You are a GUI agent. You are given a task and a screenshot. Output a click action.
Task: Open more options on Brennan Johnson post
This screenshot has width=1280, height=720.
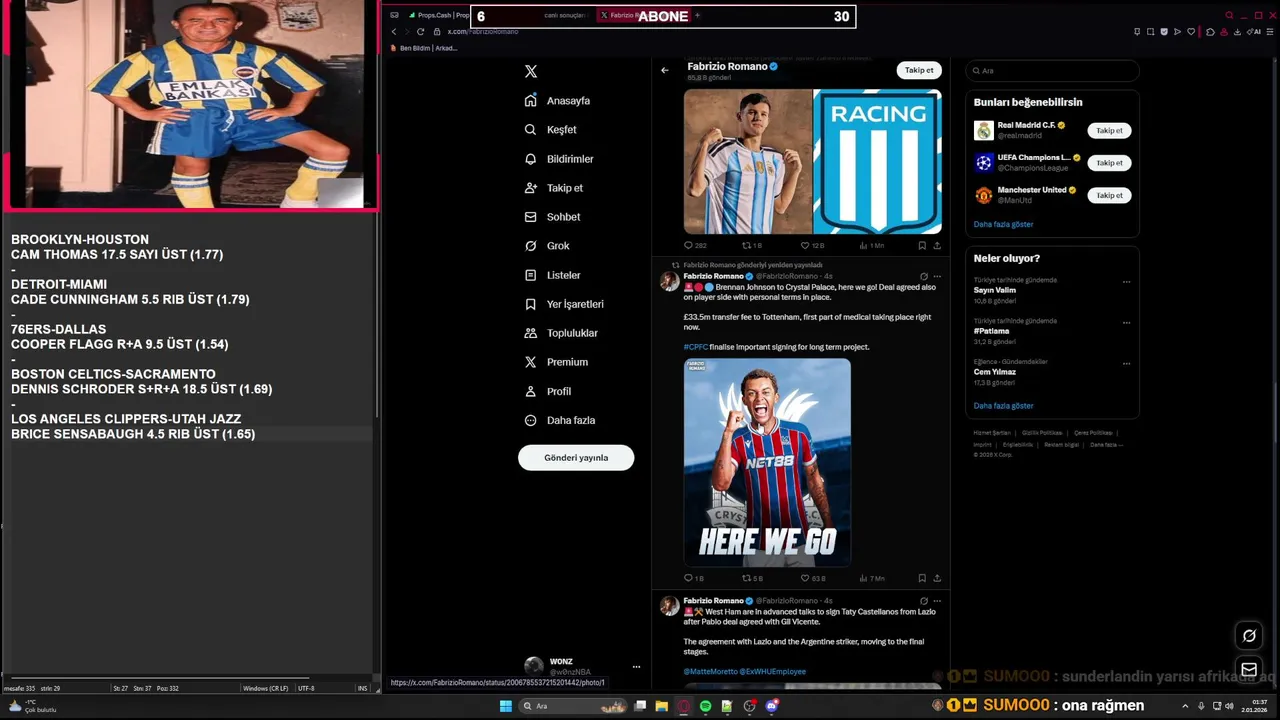pyautogui.click(x=937, y=276)
